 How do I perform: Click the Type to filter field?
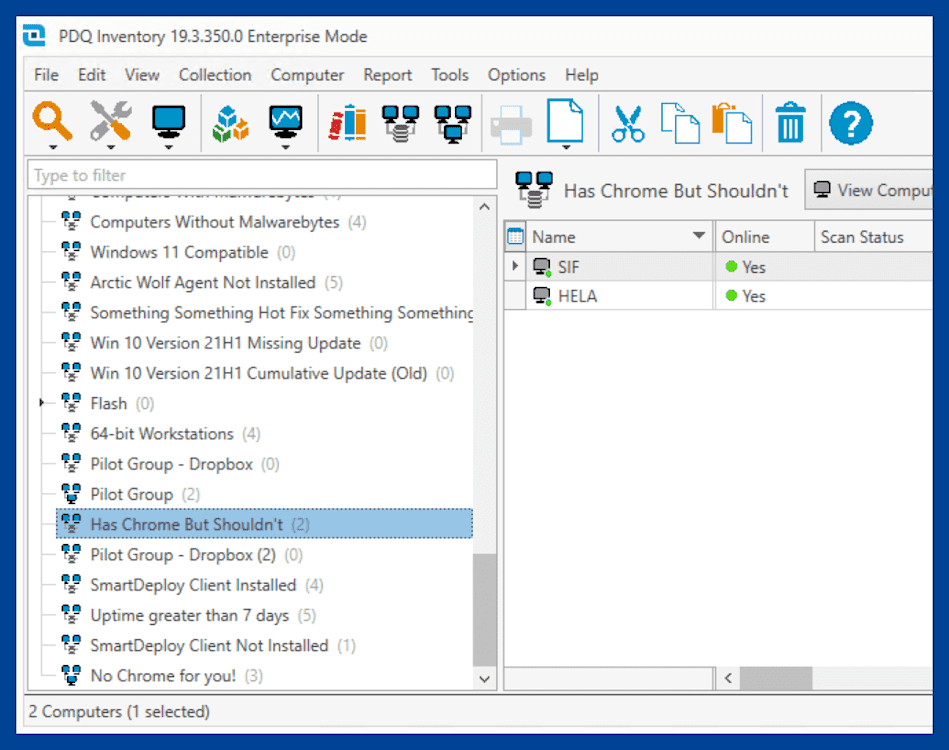pos(262,176)
